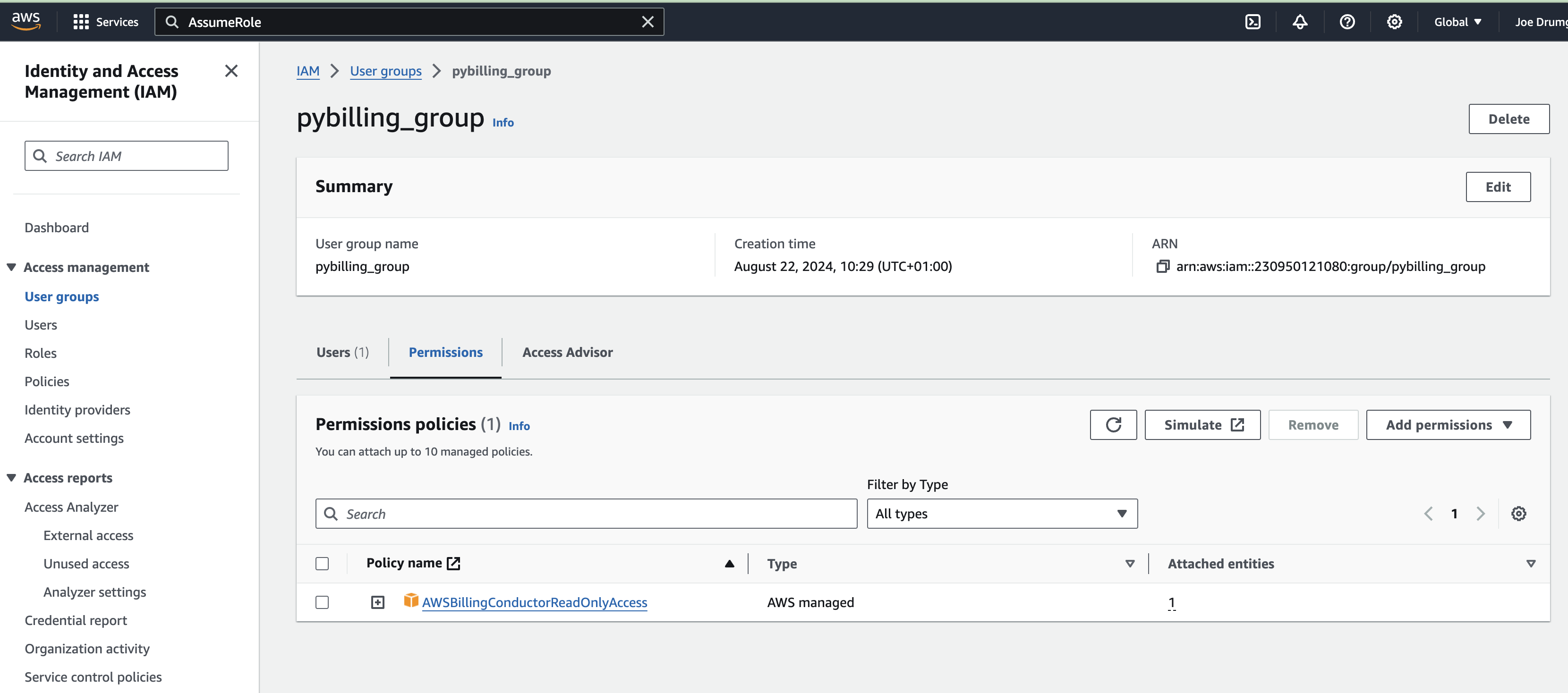Open External access in sidebar

pyautogui.click(x=88, y=535)
